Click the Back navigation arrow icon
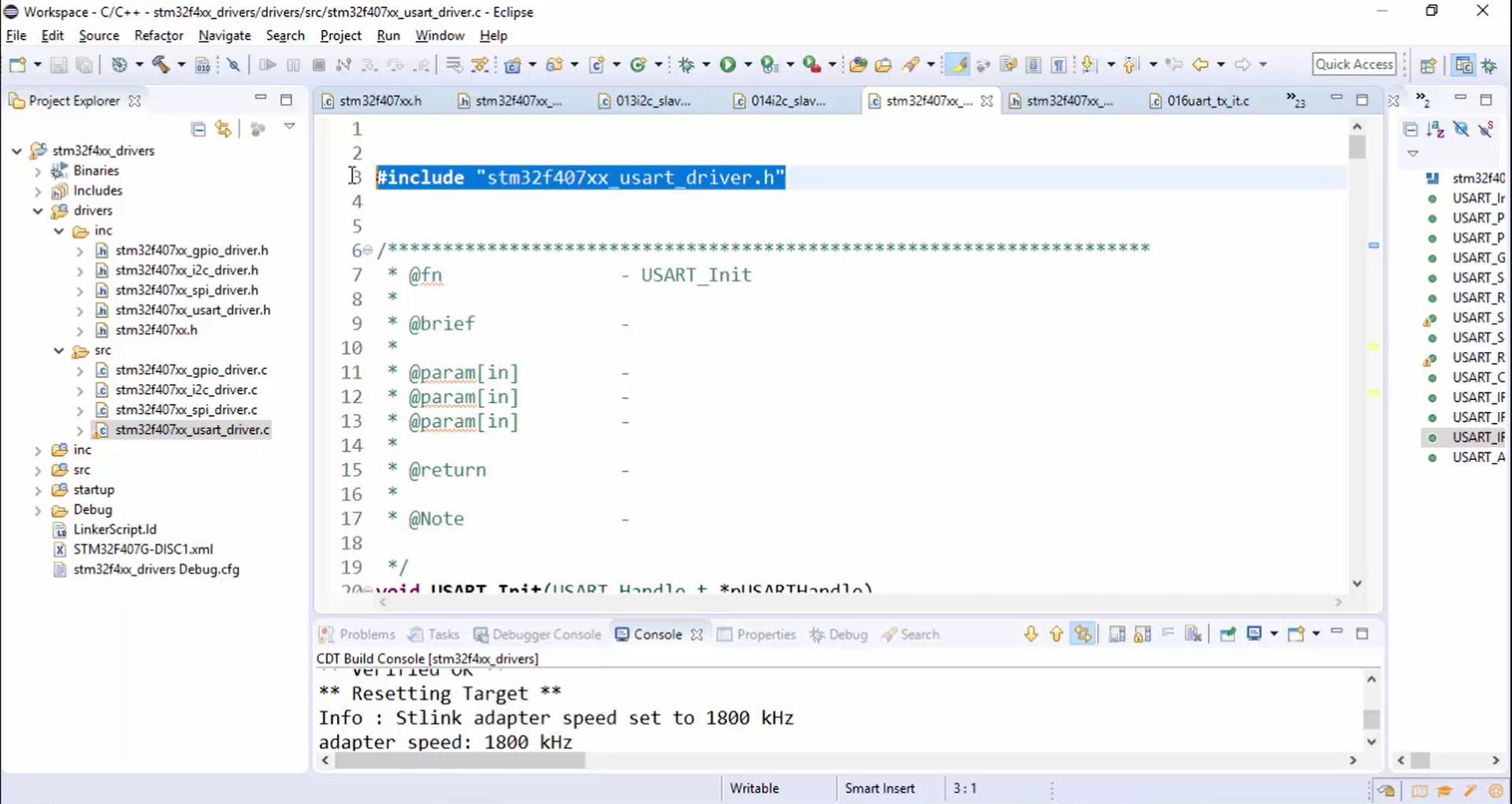This screenshot has width=1512, height=804. tap(1200, 65)
